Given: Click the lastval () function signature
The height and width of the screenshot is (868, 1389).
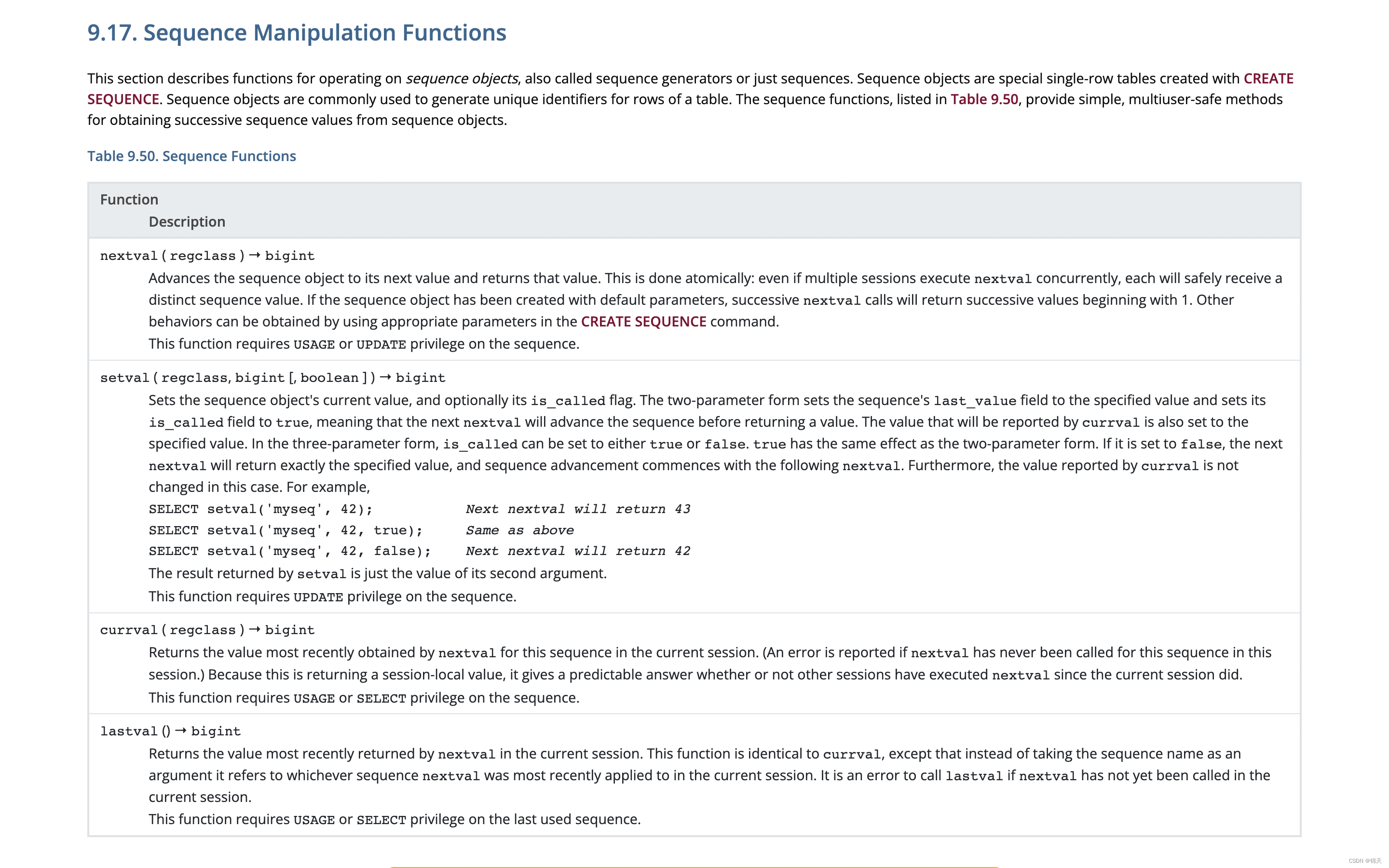Looking at the screenshot, I should [170, 732].
